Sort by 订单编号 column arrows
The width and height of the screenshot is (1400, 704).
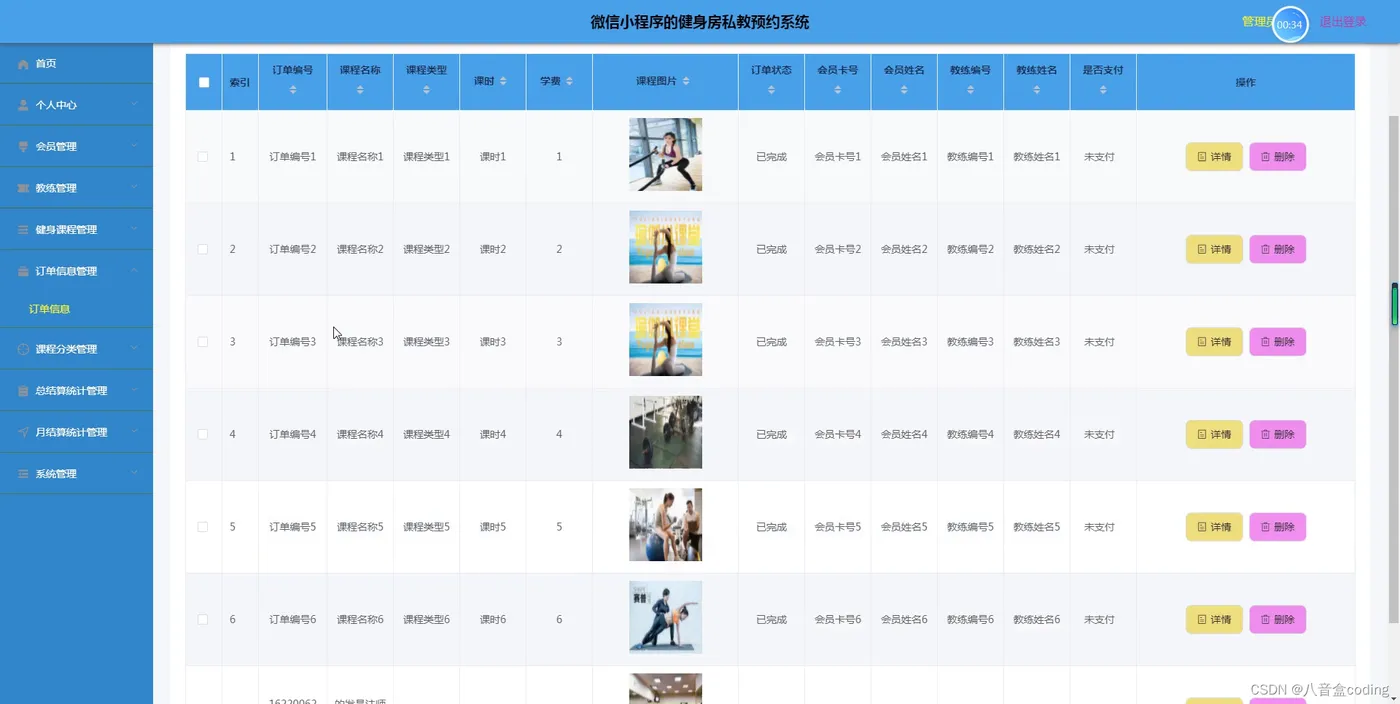coord(293,90)
